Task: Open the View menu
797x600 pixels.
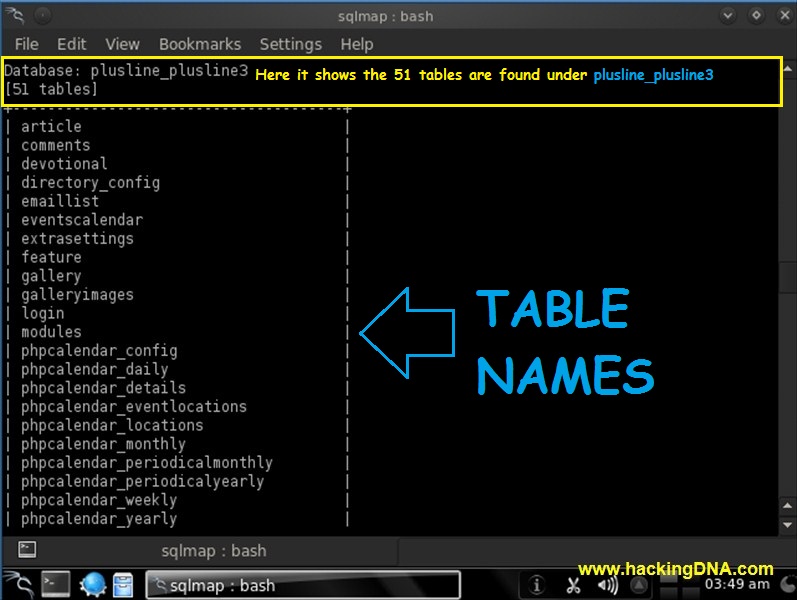Action: click(122, 44)
